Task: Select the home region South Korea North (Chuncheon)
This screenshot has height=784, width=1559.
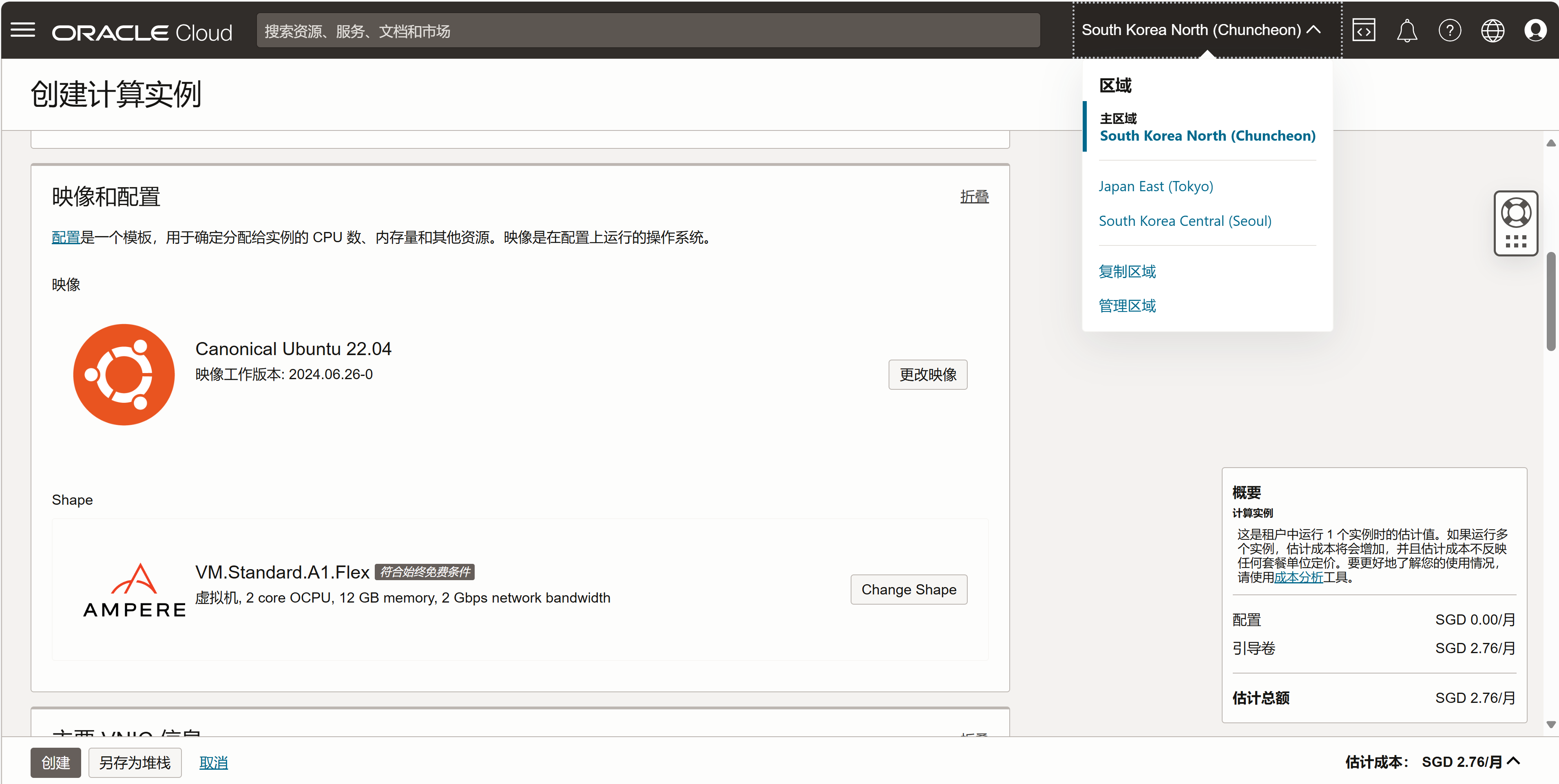Action: [x=1207, y=135]
